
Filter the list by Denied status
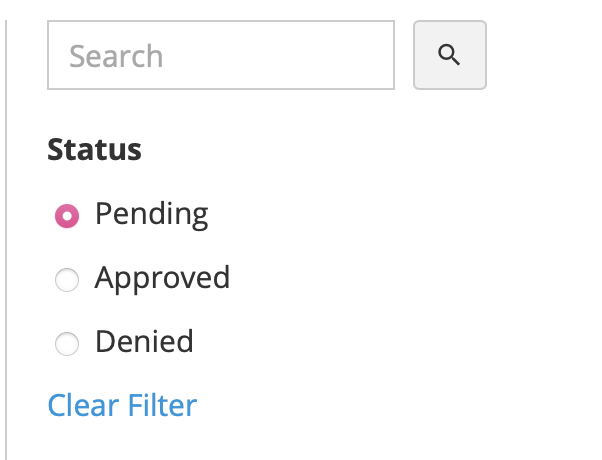67,345
